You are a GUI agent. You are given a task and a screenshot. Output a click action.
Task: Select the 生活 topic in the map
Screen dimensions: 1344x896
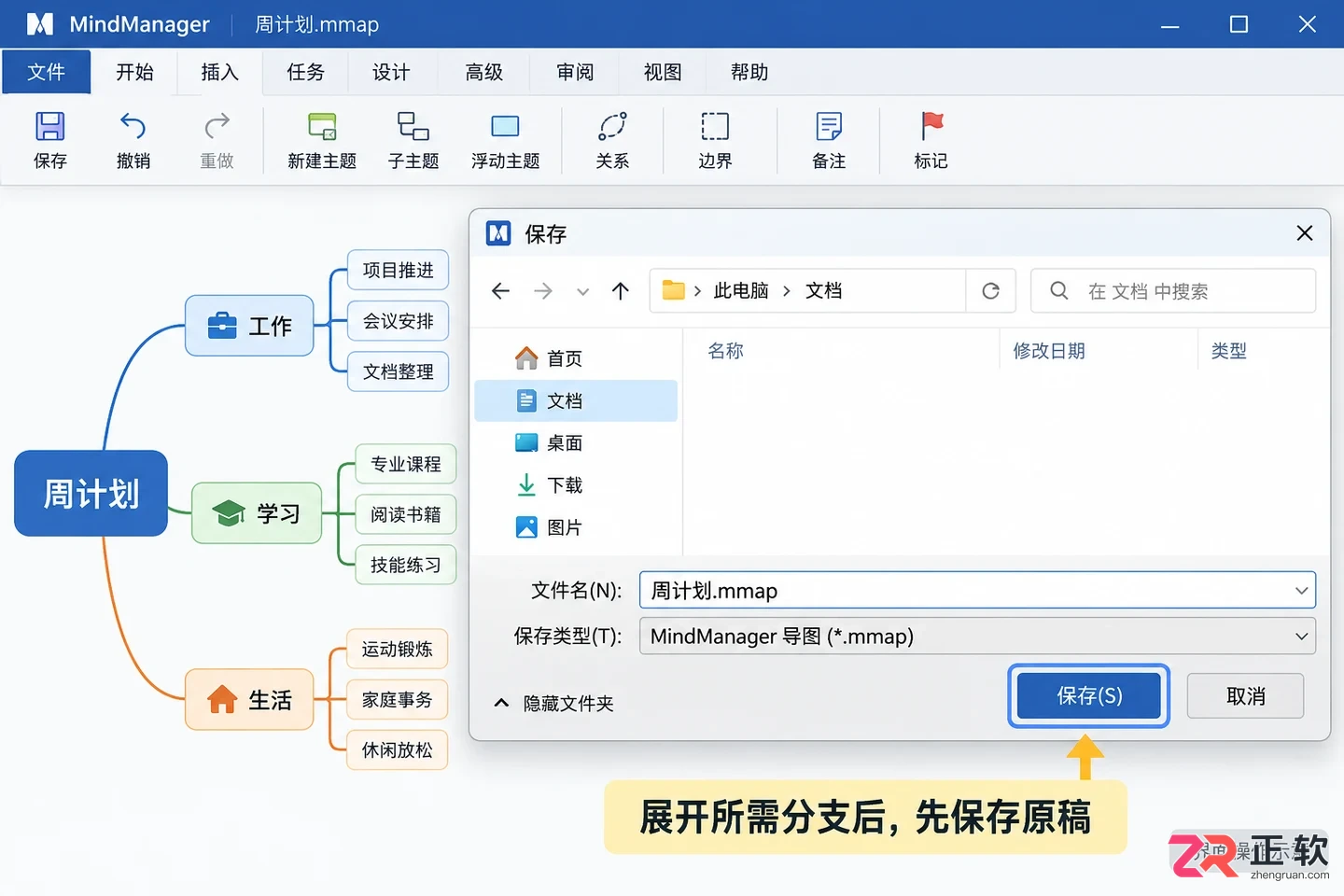pyautogui.click(x=249, y=699)
